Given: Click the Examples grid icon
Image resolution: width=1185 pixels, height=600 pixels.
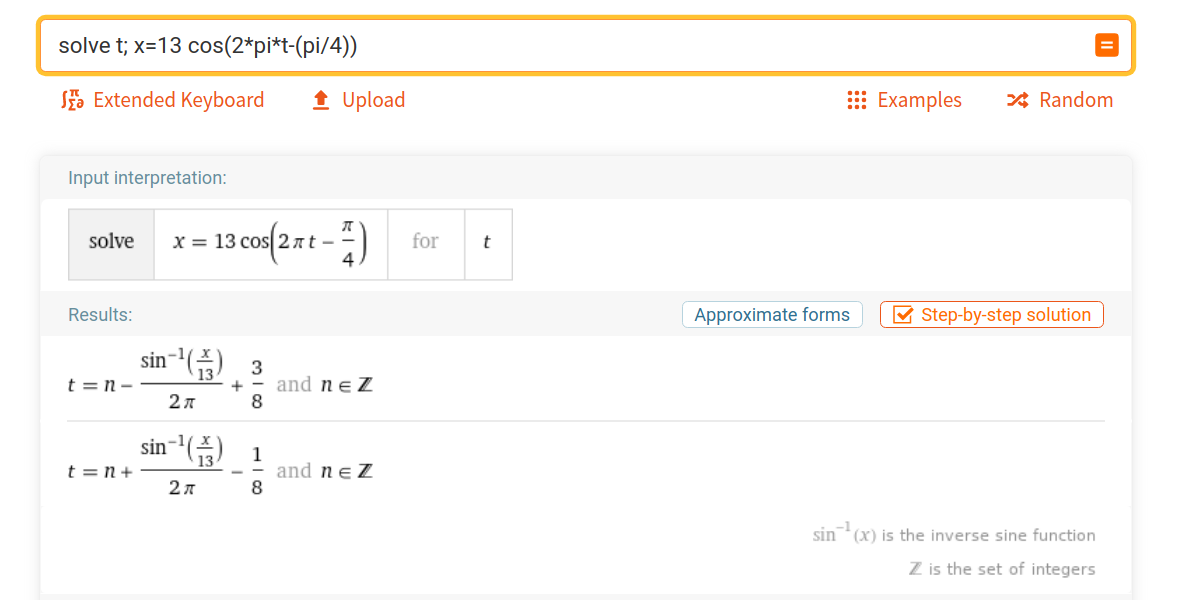Looking at the screenshot, I should point(856,100).
